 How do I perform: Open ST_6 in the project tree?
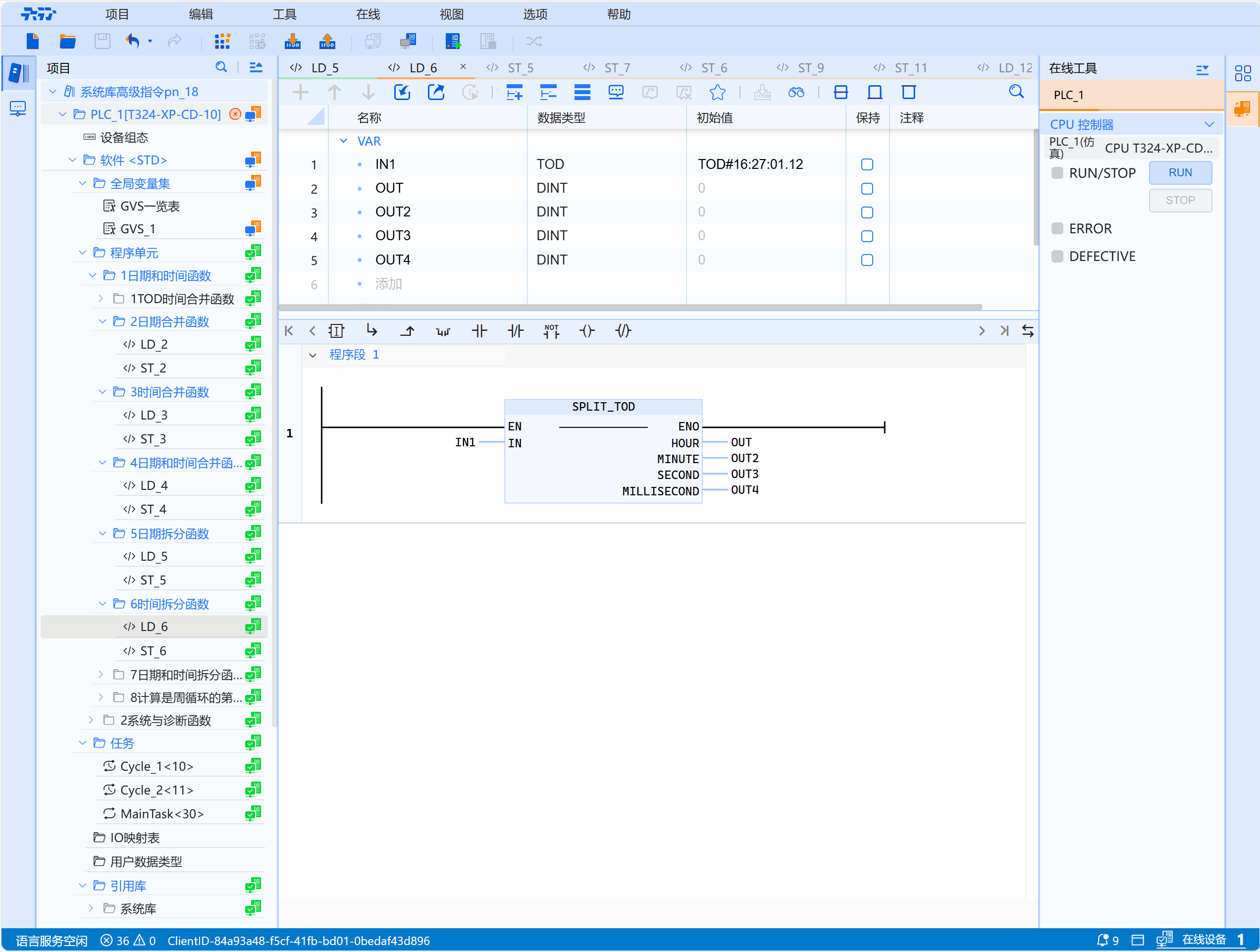[x=153, y=650]
